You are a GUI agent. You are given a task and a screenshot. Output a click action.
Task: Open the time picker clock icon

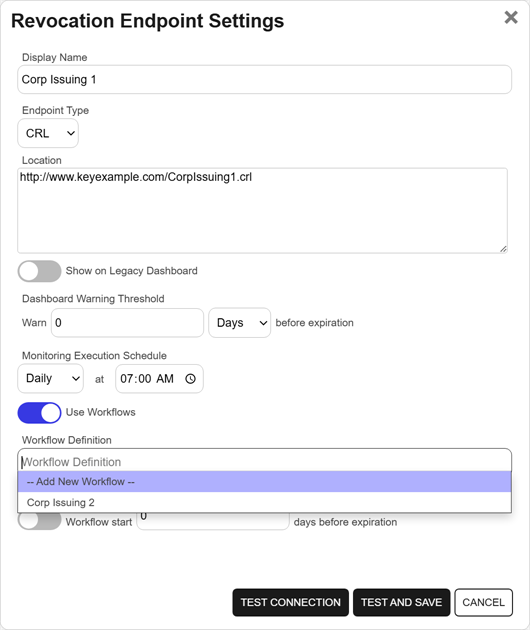190,378
